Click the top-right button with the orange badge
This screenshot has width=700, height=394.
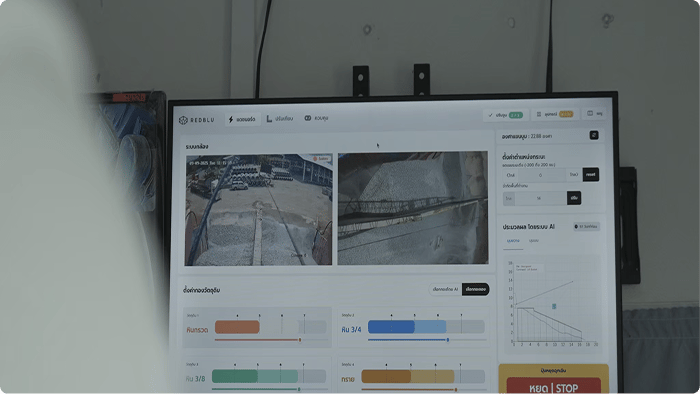[555, 114]
